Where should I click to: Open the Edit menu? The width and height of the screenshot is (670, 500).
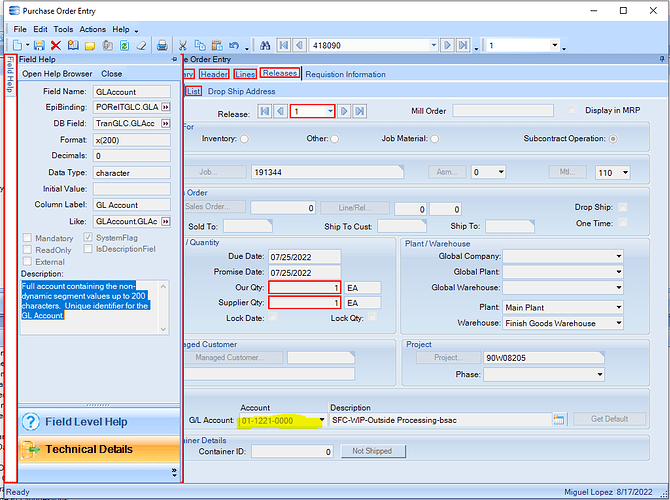[x=40, y=29]
